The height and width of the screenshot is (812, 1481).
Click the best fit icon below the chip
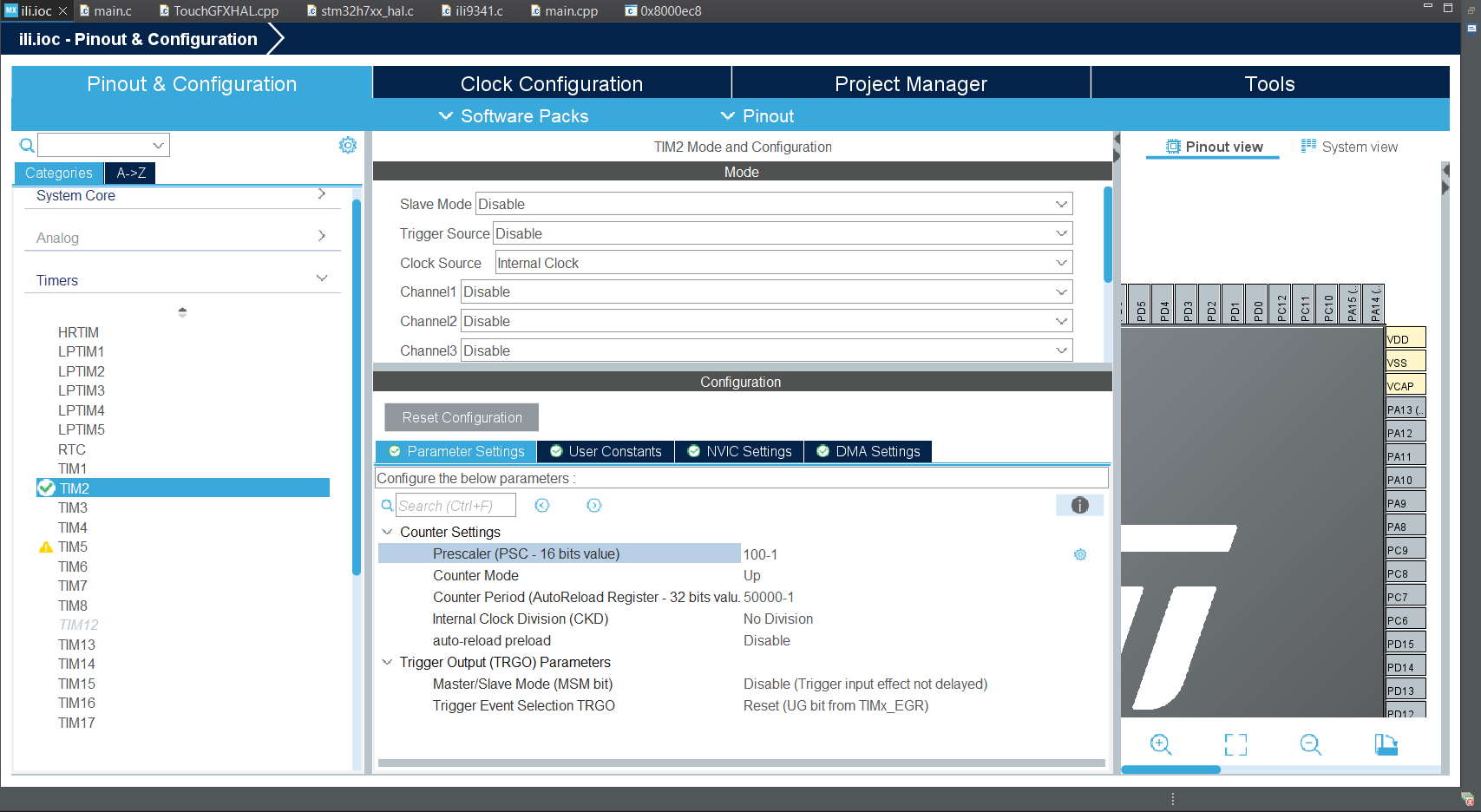point(1235,743)
